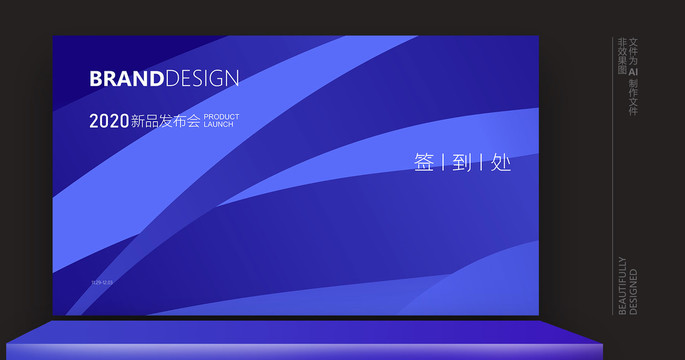Screen dimensions: 685x360
Task: Click the '签 | 到 | 处' sign-in text
Action: pyautogui.click(x=462, y=162)
